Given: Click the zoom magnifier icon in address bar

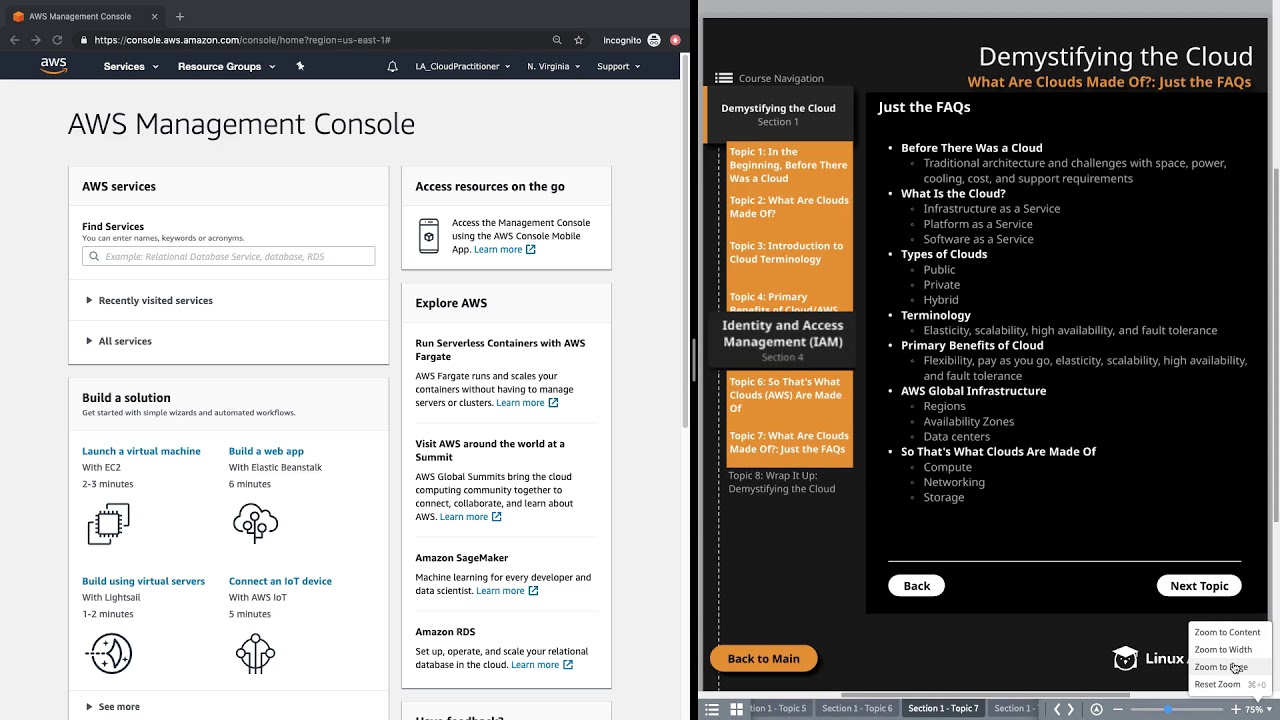Looking at the screenshot, I should tap(557, 40).
